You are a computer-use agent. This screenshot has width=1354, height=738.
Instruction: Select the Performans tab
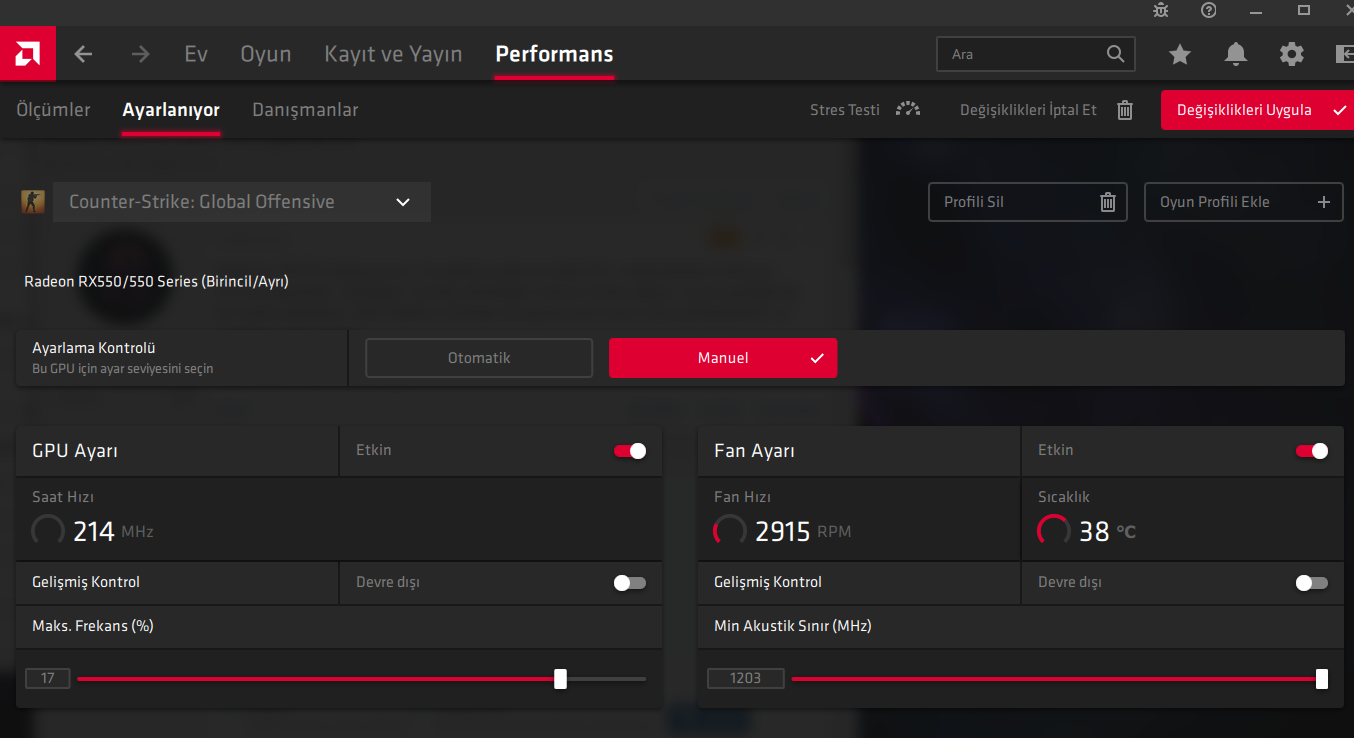pos(554,54)
